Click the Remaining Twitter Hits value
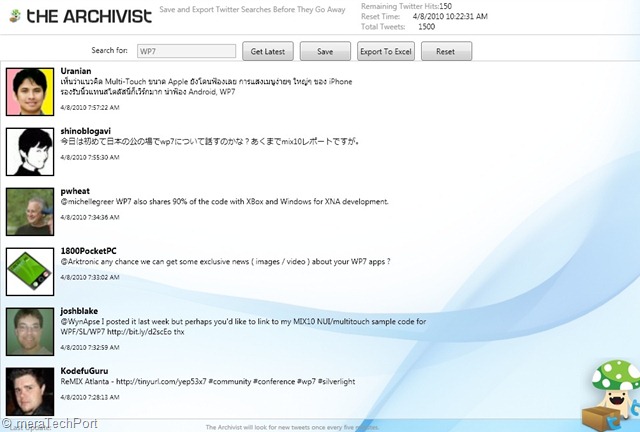This screenshot has width=640, height=432. tap(446, 7)
